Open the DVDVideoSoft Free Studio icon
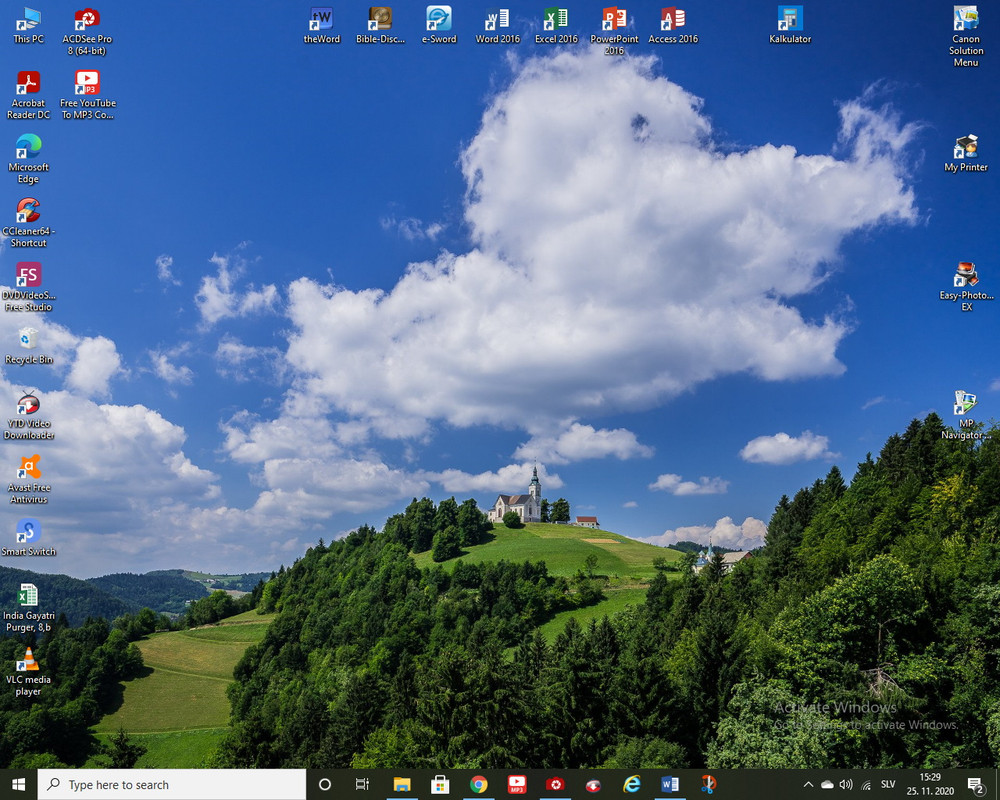 (28, 286)
